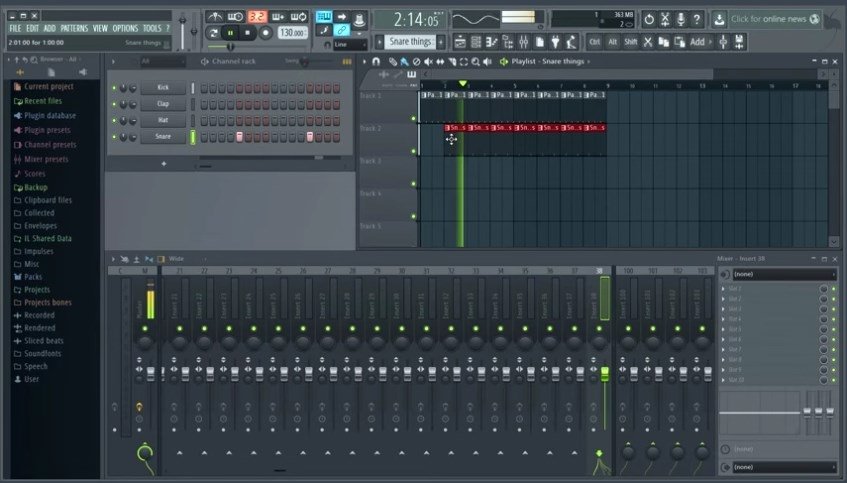Open the FILE menu
Viewport: 847px width, 483px height.
coord(16,28)
